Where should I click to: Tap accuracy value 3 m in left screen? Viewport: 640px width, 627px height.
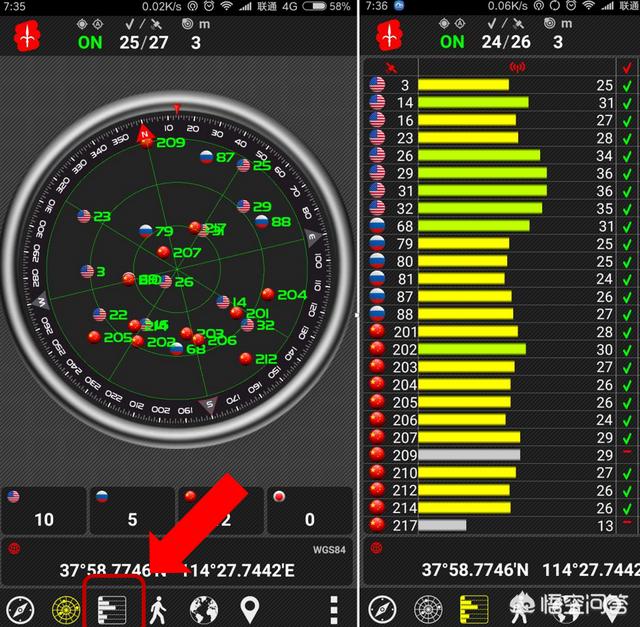(x=196, y=42)
